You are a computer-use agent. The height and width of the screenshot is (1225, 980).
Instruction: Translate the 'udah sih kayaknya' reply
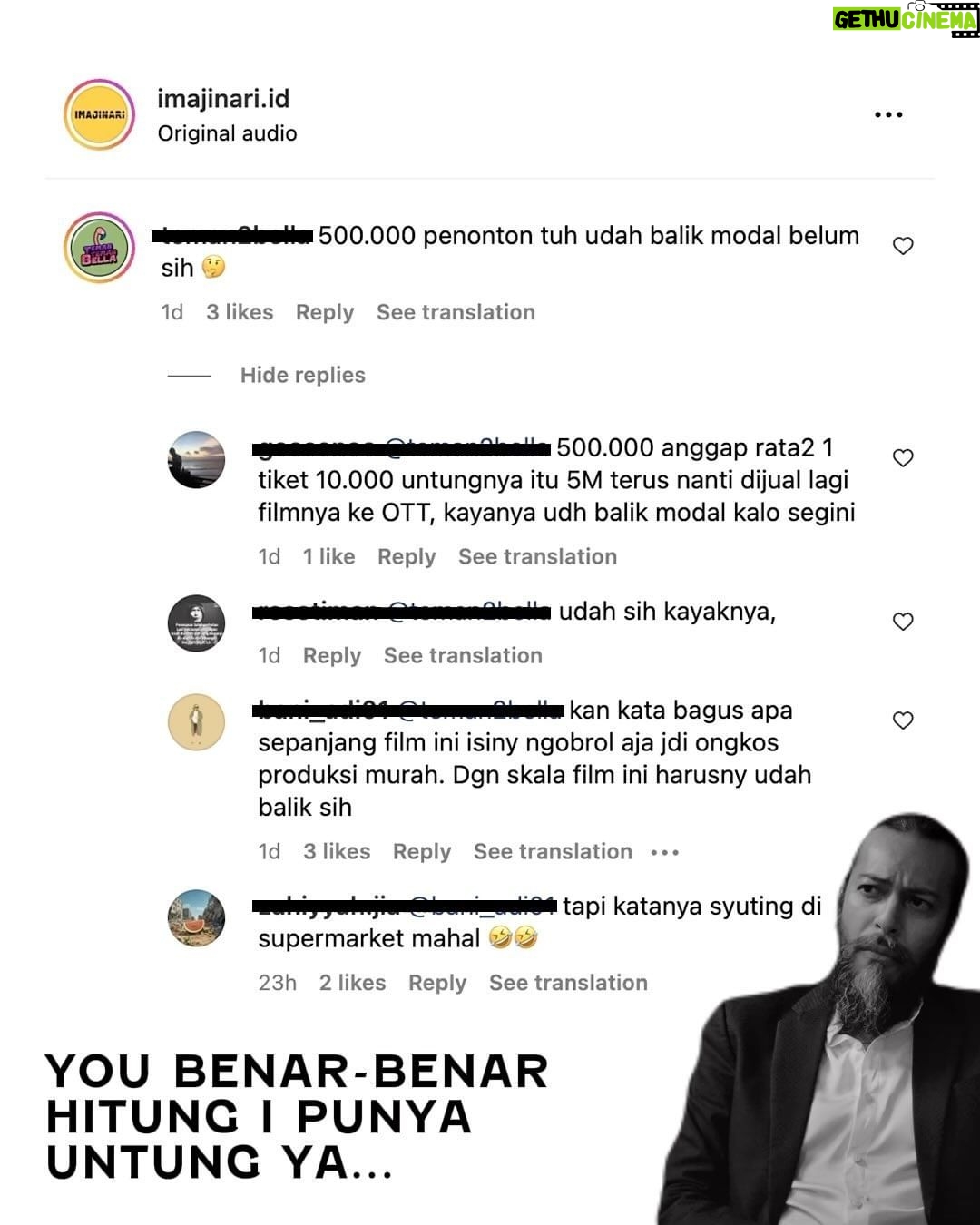463,655
